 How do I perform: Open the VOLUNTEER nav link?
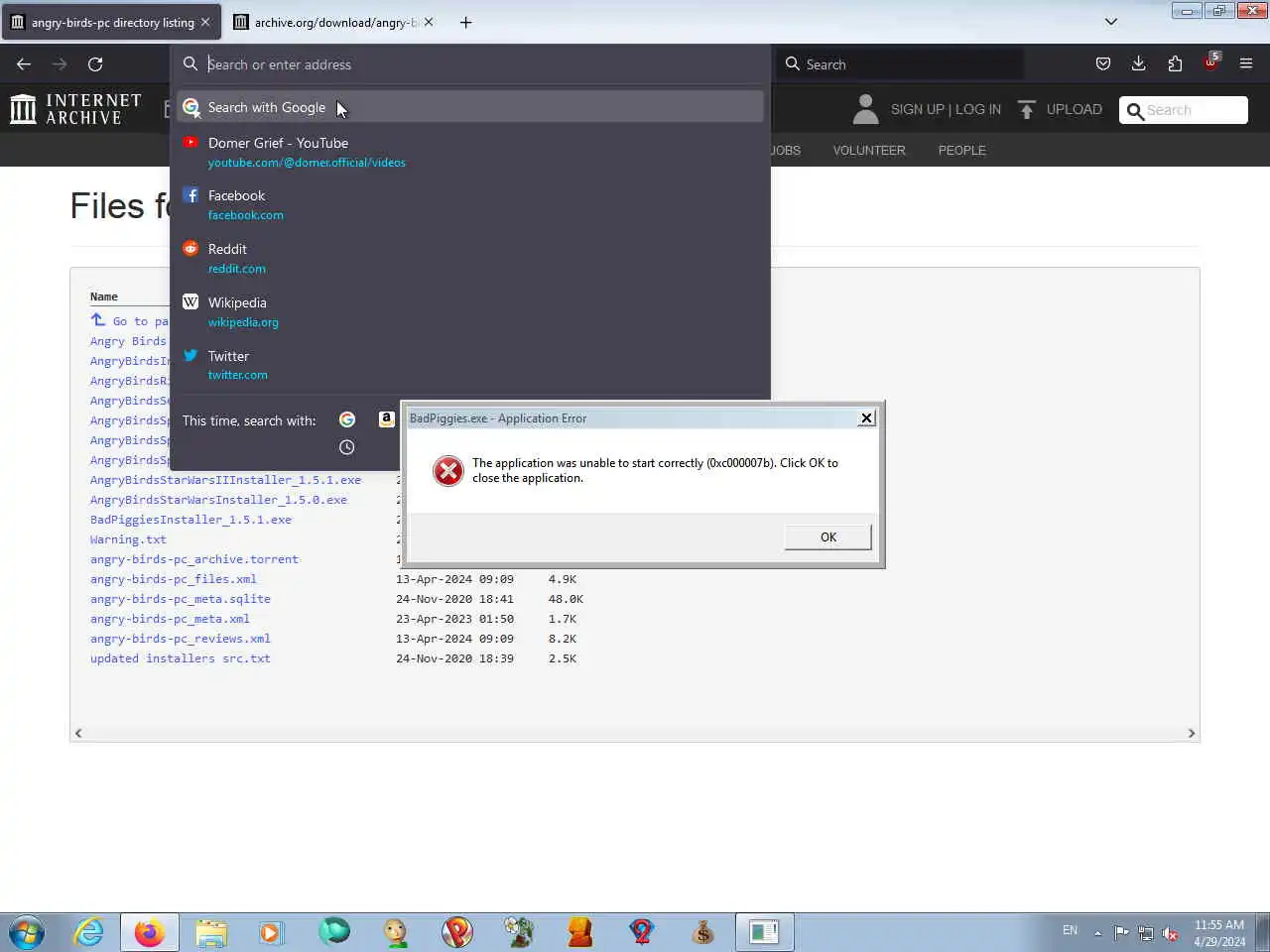pyautogui.click(x=869, y=151)
